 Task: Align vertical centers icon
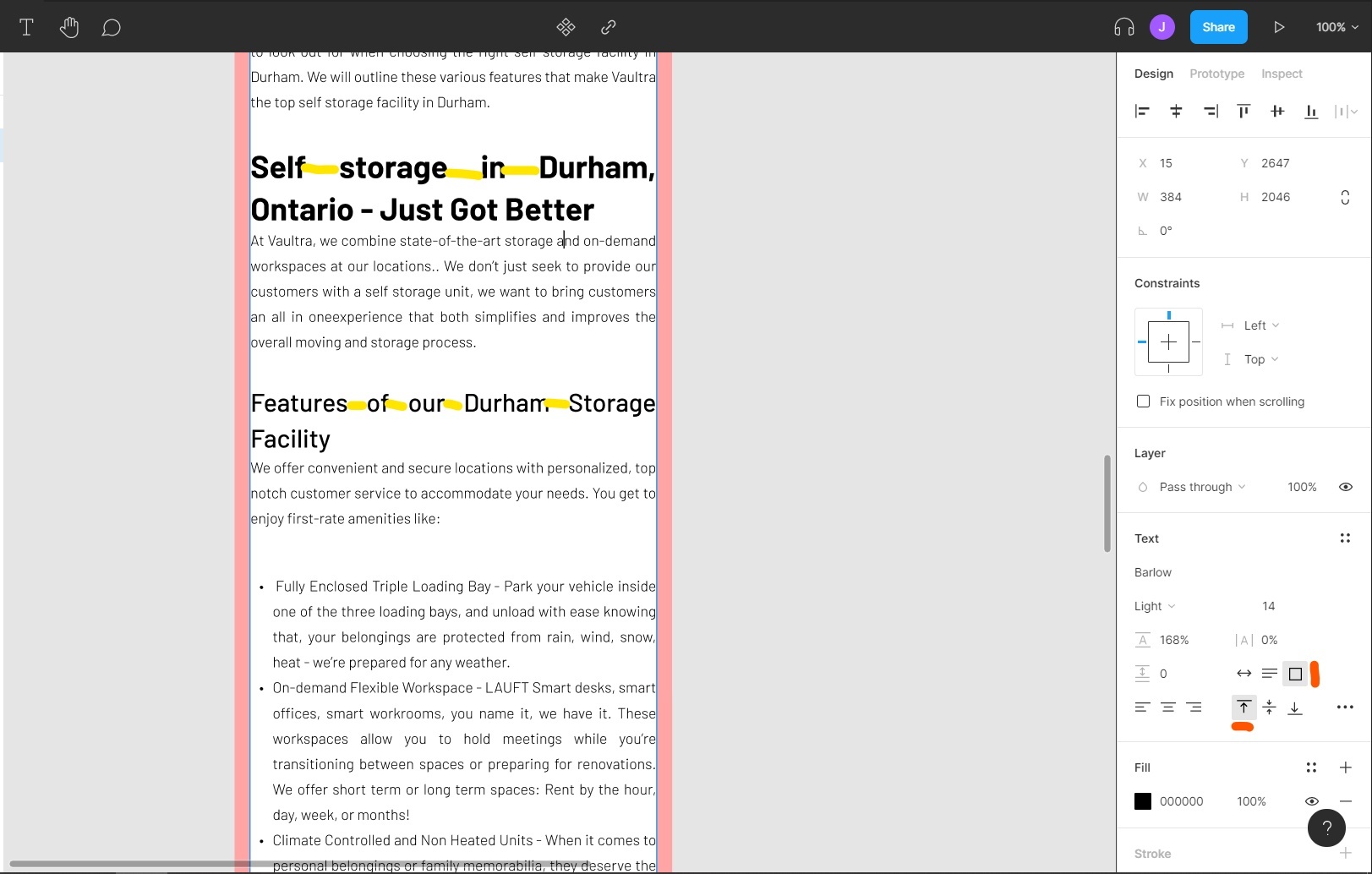tap(1277, 111)
